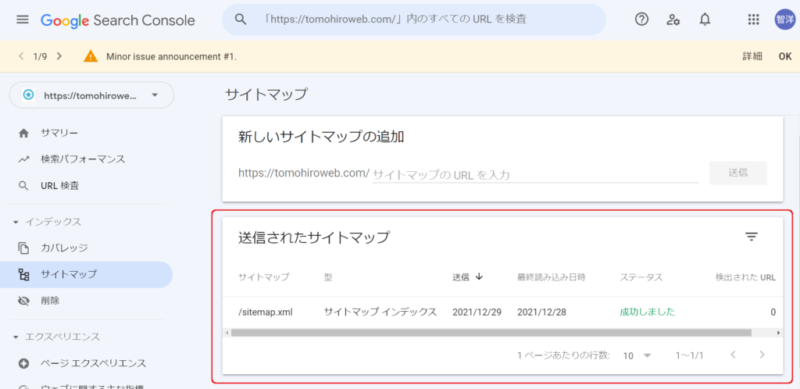Click the property favicon icon

[29, 95]
